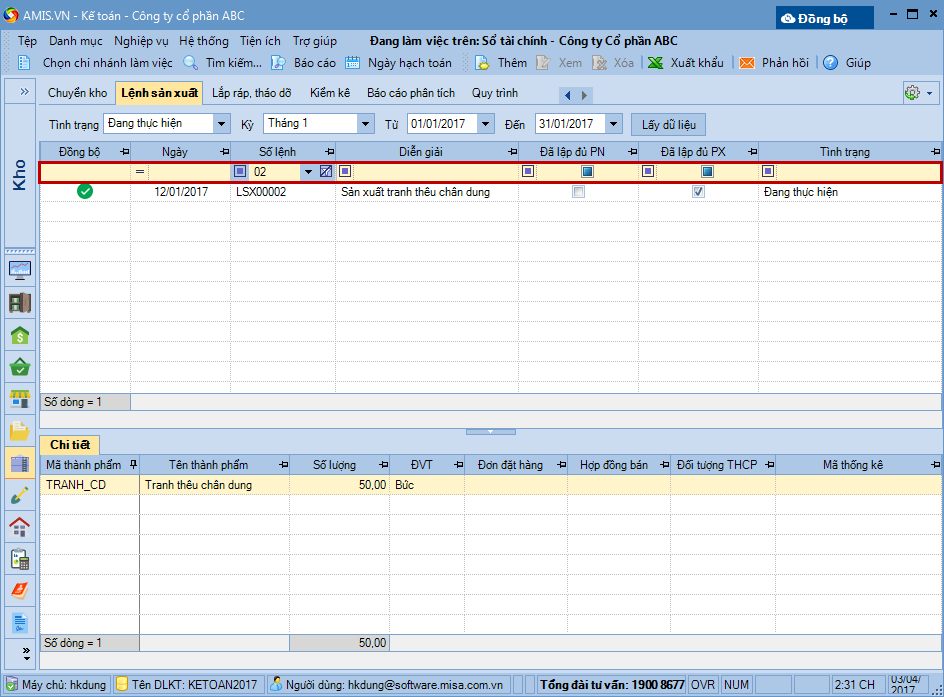Click the Phản hồi envelope icon
The image size is (944, 697).
(747, 63)
